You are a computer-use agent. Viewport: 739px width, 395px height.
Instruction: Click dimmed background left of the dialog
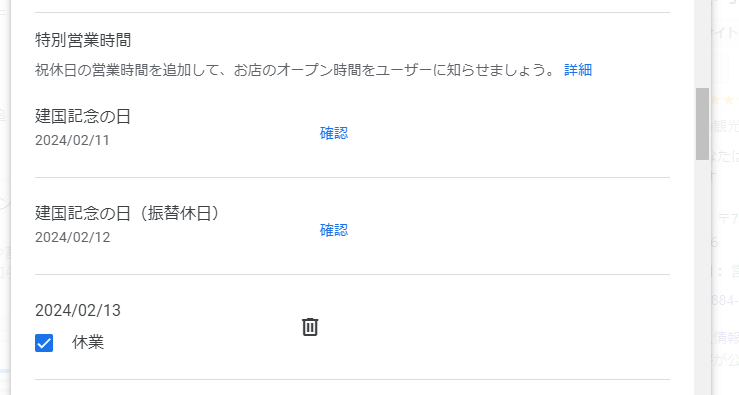click(x=5, y=198)
